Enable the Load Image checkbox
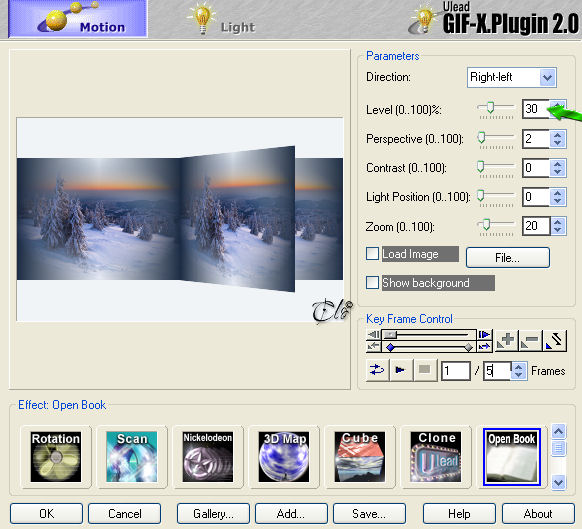 [372, 254]
